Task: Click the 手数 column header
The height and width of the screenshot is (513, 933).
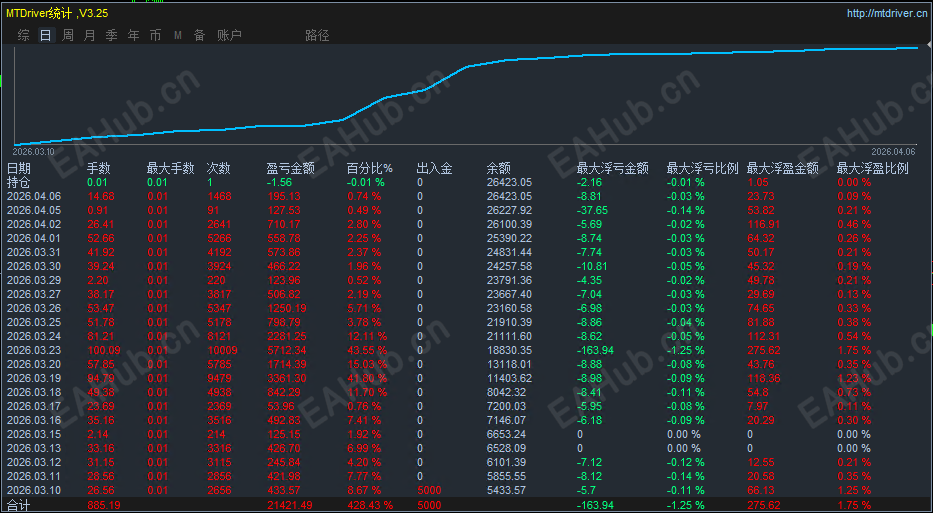Action: (x=99, y=169)
